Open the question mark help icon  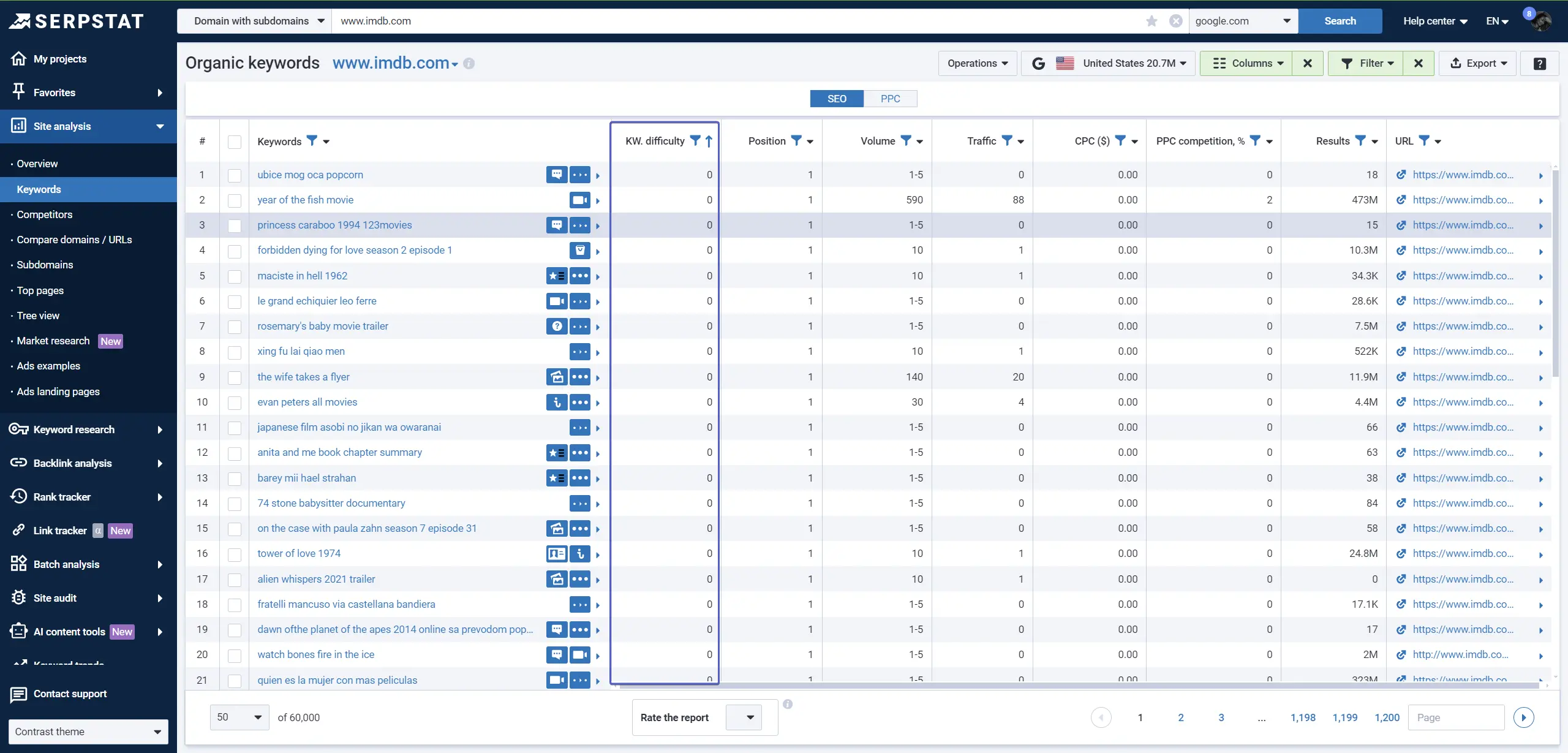1539,63
